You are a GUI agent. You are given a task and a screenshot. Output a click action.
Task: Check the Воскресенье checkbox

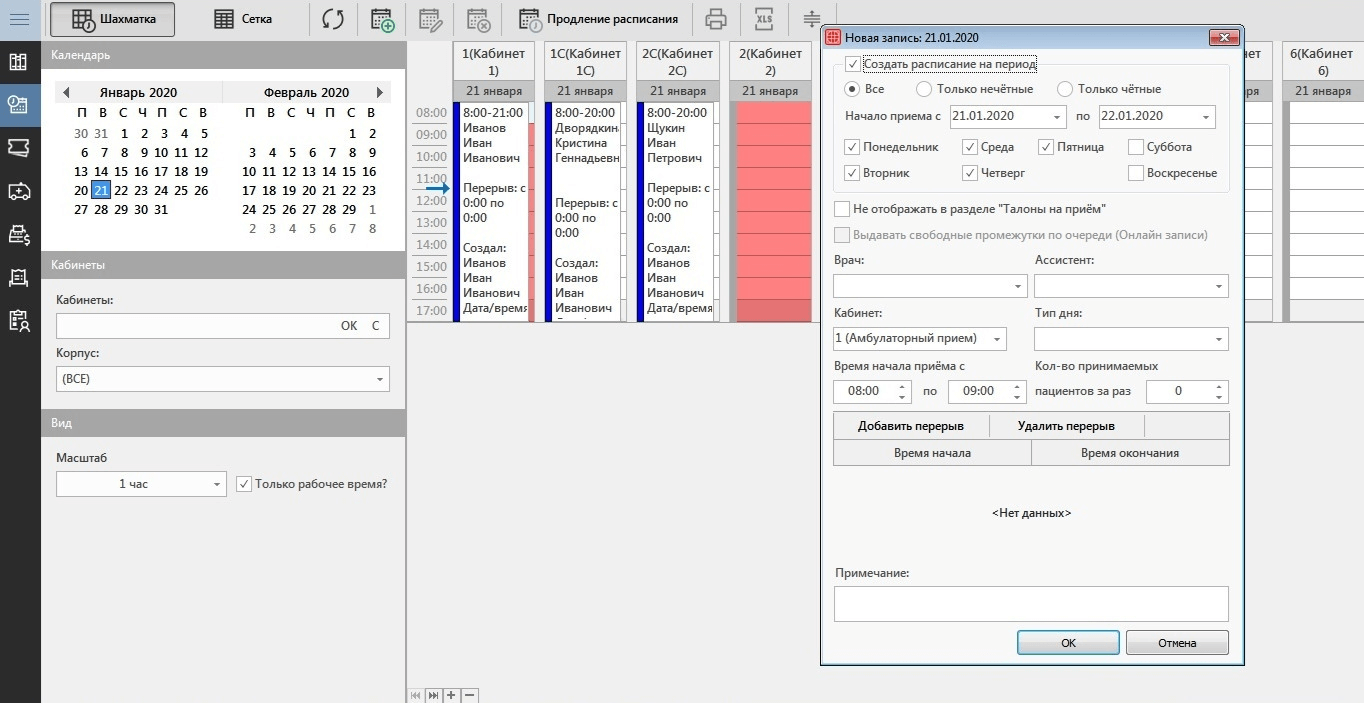coord(1136,173)
